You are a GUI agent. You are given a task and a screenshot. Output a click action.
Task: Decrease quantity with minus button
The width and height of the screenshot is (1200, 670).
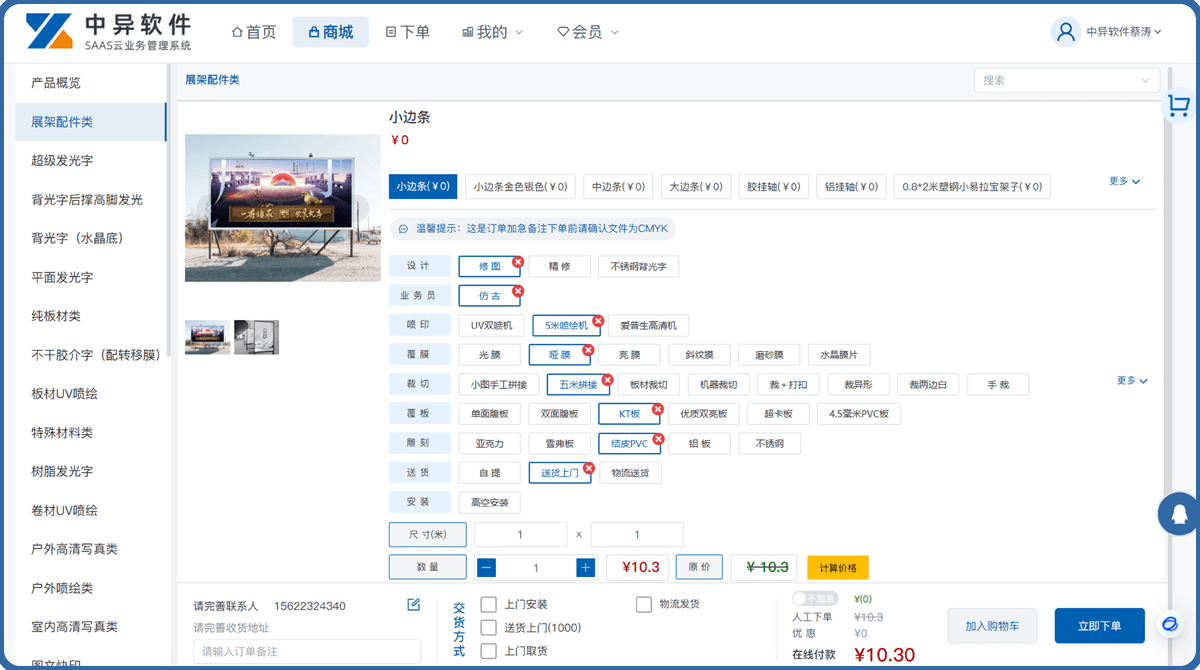486,567
